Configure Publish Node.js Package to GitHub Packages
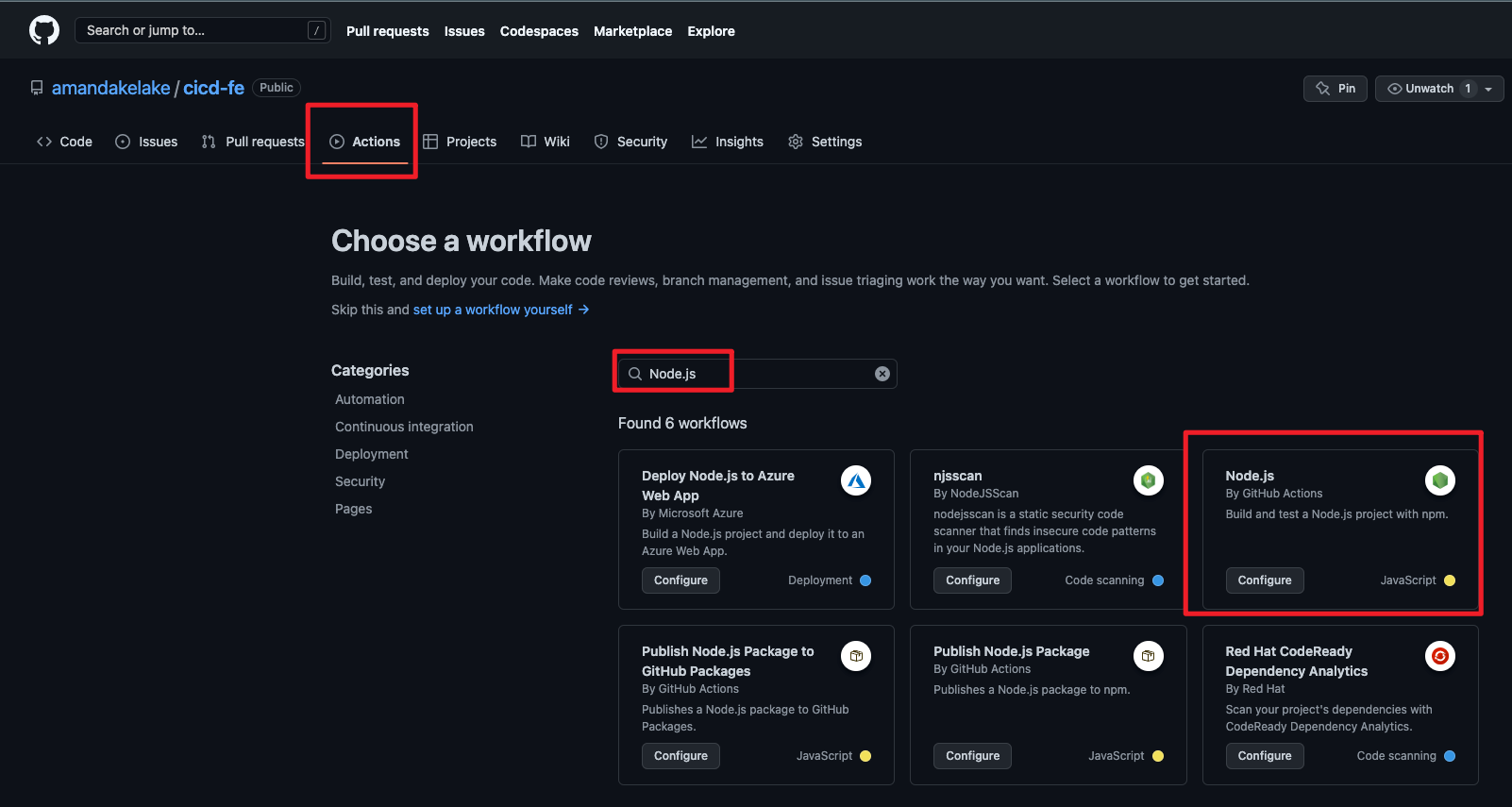 point(680,756)
